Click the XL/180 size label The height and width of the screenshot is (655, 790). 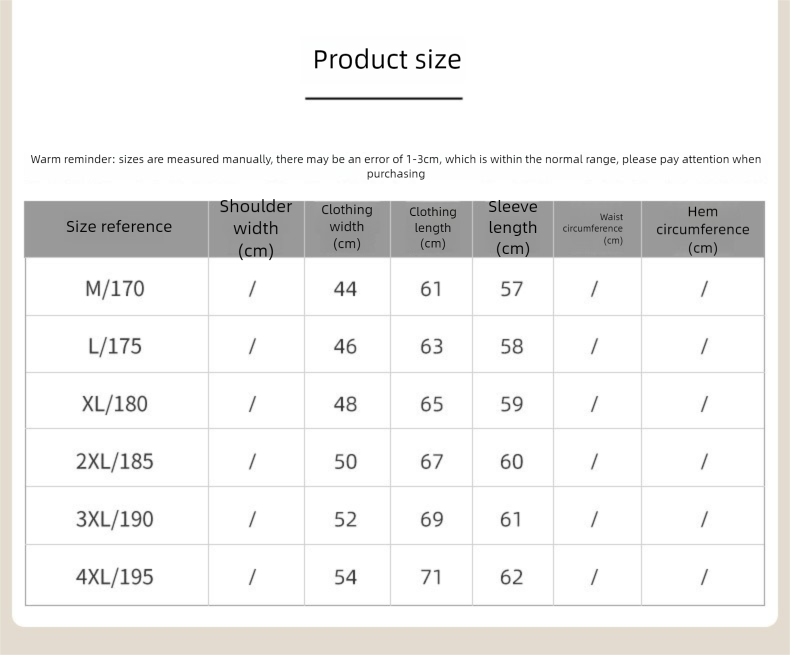click(x=115, y=404)
